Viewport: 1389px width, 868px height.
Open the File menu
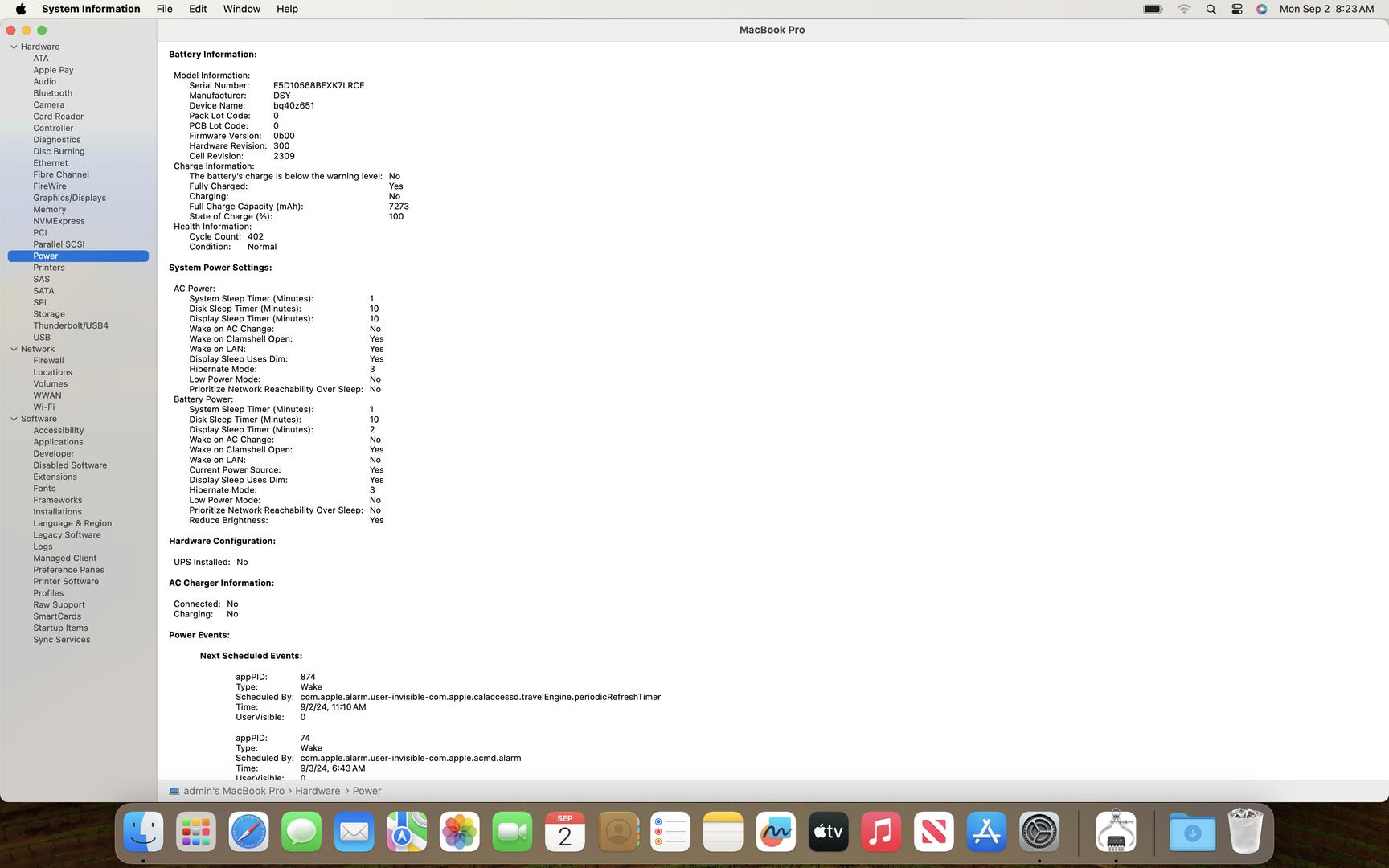coord(164,10)
